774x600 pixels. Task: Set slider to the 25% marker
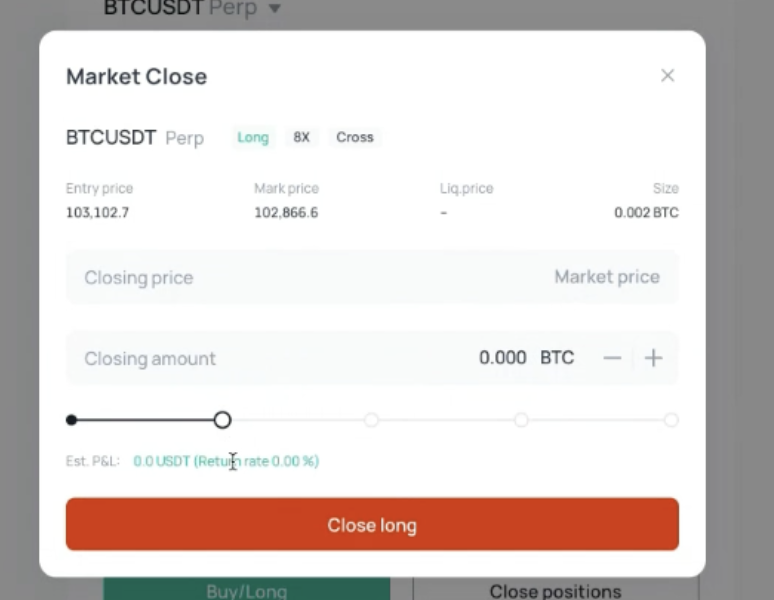(x=222, y=420)
